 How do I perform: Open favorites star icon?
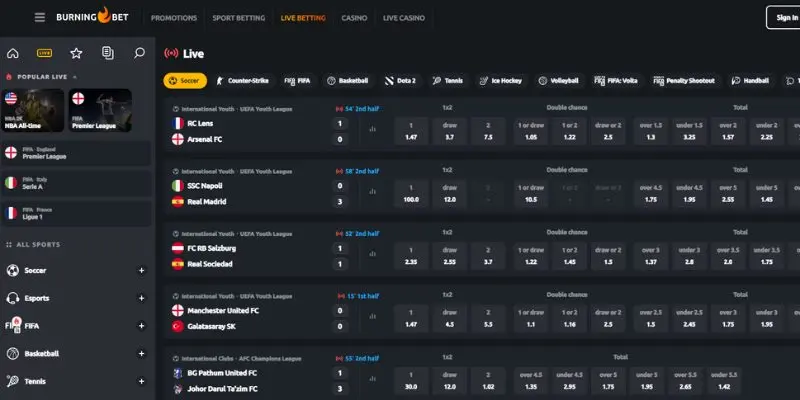coord(76,53)
